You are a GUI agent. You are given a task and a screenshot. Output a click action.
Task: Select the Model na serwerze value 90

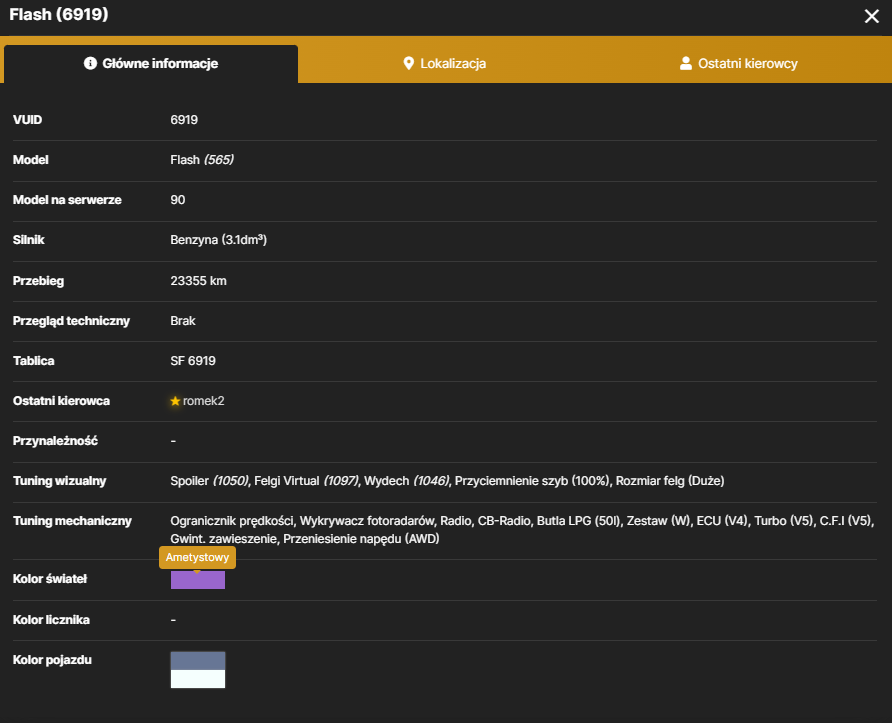point(177,200)
